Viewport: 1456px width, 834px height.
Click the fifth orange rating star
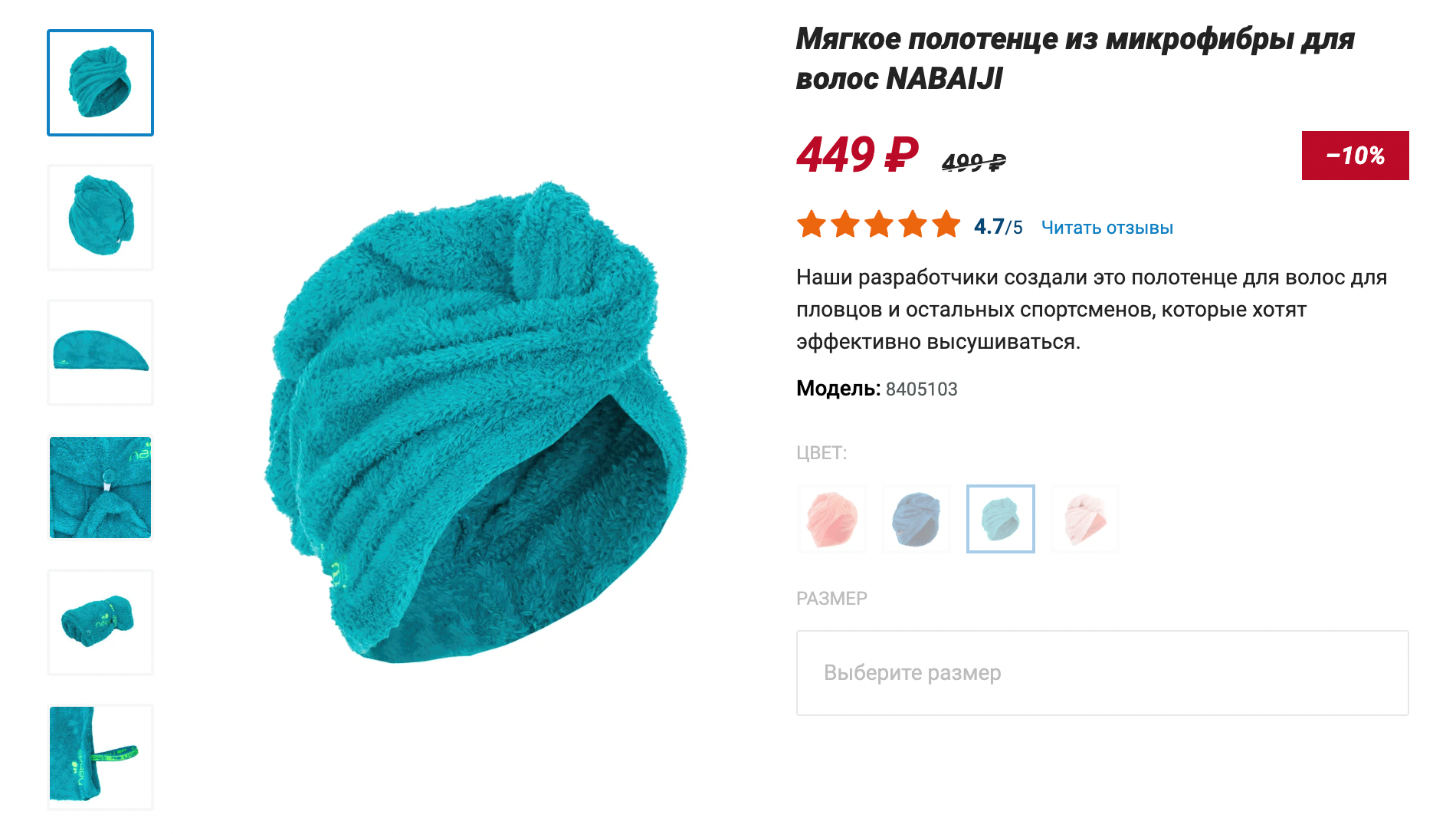(x=946, y=225)
